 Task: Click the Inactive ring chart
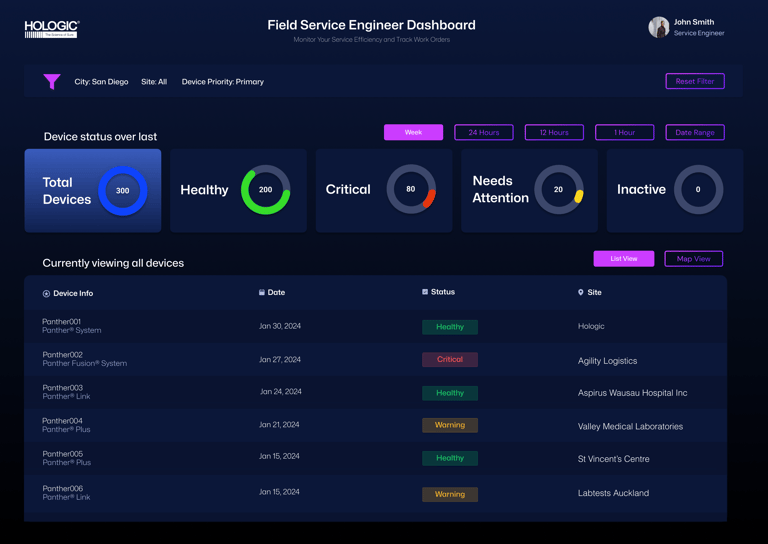(698, 189)
